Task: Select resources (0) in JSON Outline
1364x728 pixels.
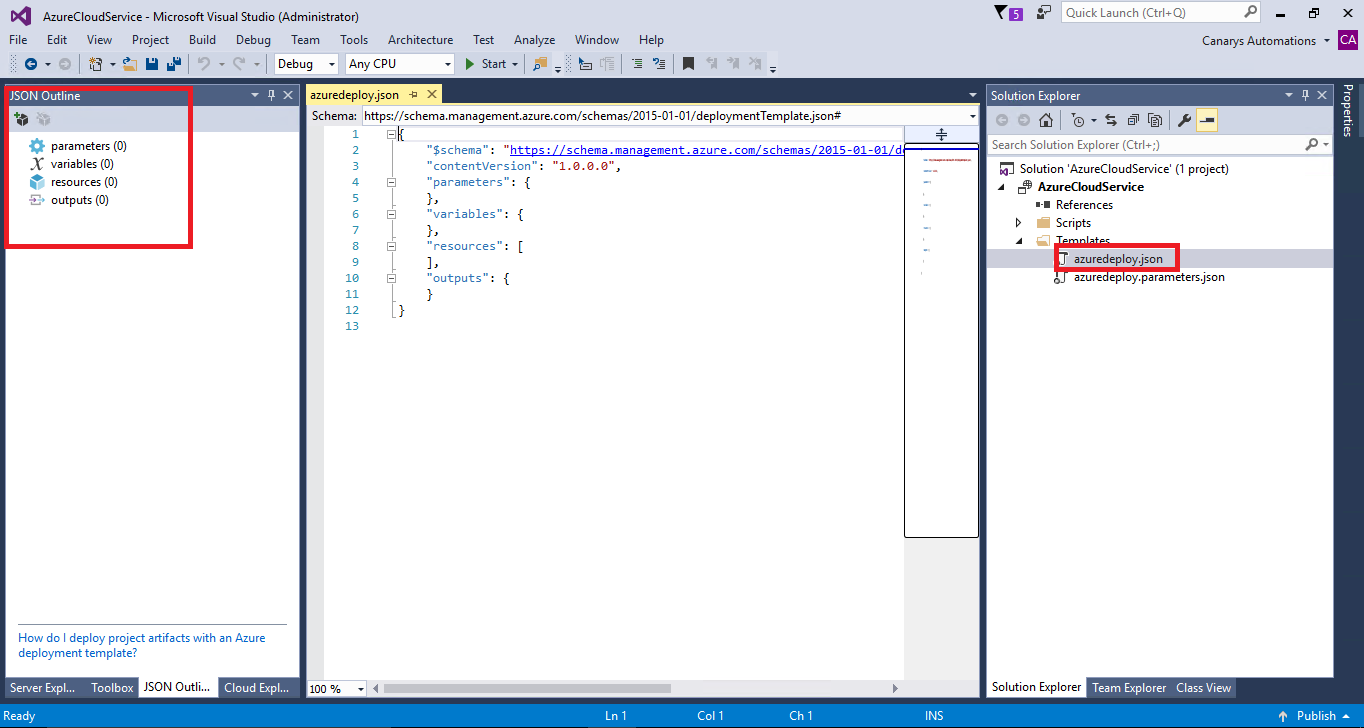Action: [84, 182]
